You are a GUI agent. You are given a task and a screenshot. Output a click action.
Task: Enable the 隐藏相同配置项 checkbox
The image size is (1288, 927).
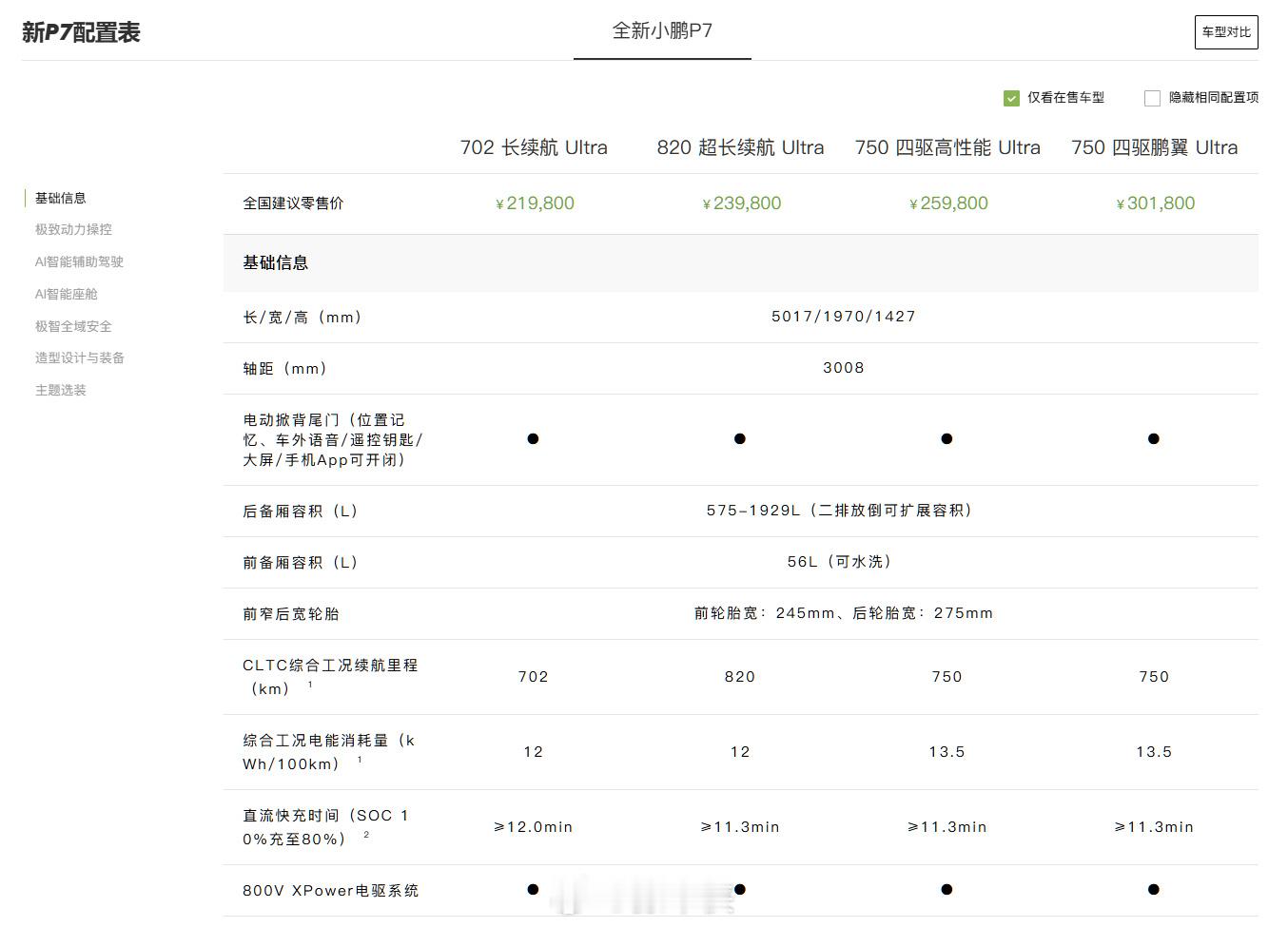(1152, 98)
